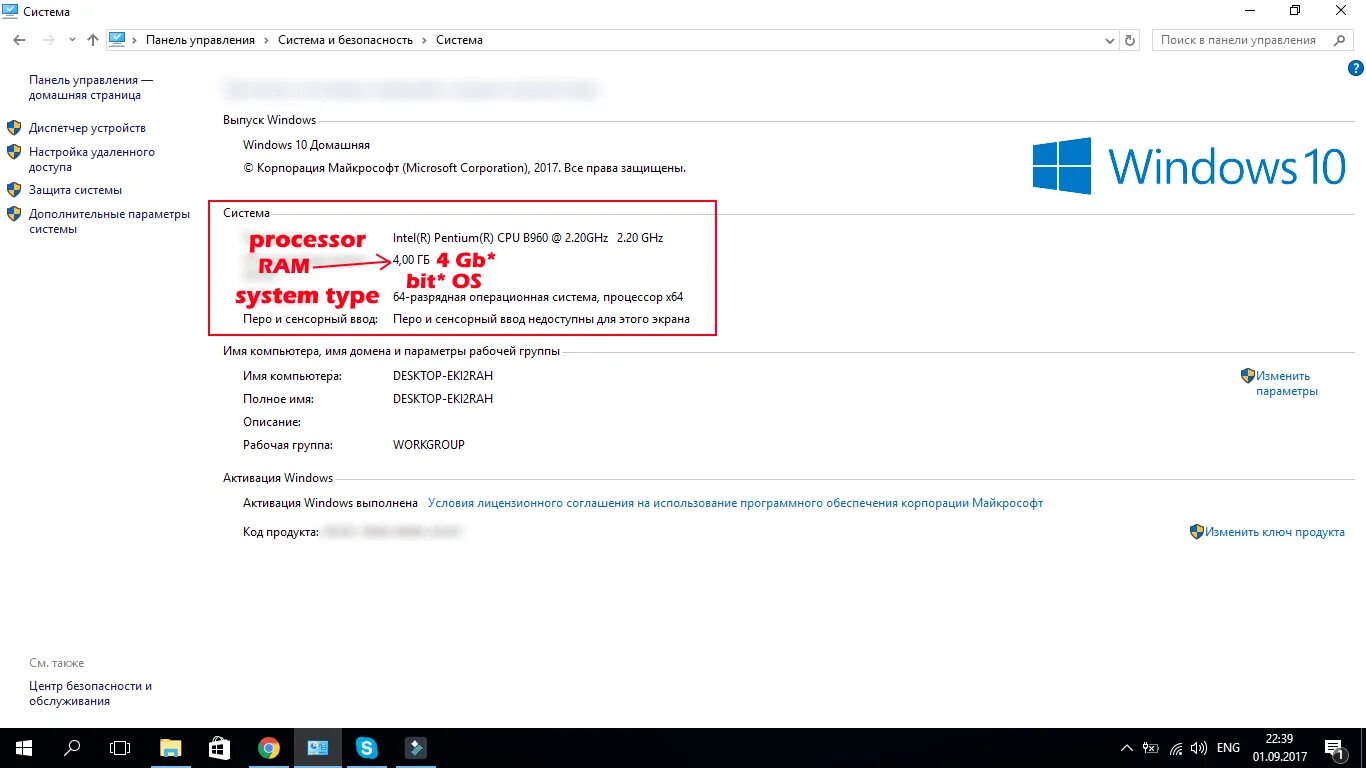The width and height of the screenshot is (1366, 768).
Task: Open help with the blue question mark
Action: pos(1356,68)
